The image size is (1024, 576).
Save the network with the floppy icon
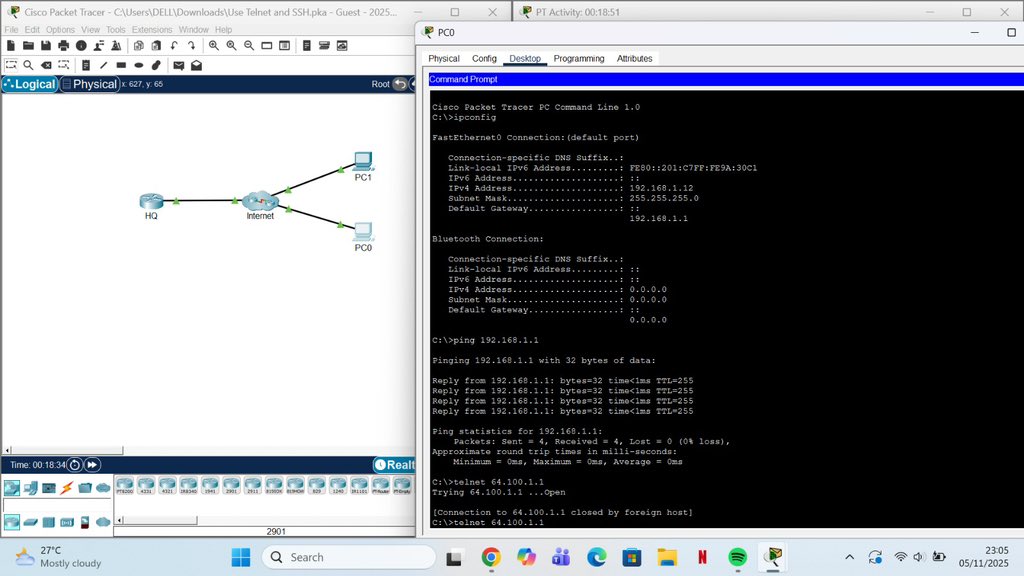click(x=46, y=46)
